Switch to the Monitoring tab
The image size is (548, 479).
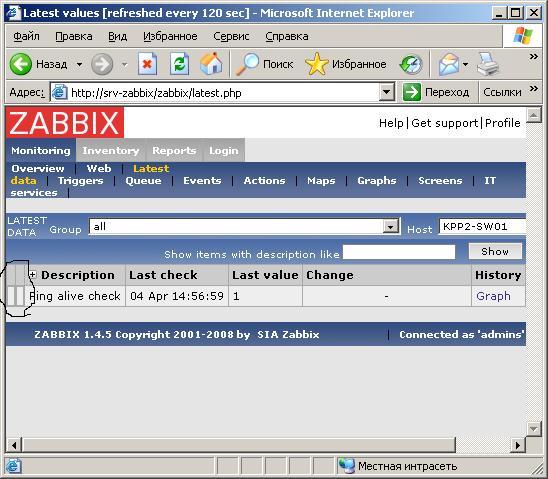41,151
